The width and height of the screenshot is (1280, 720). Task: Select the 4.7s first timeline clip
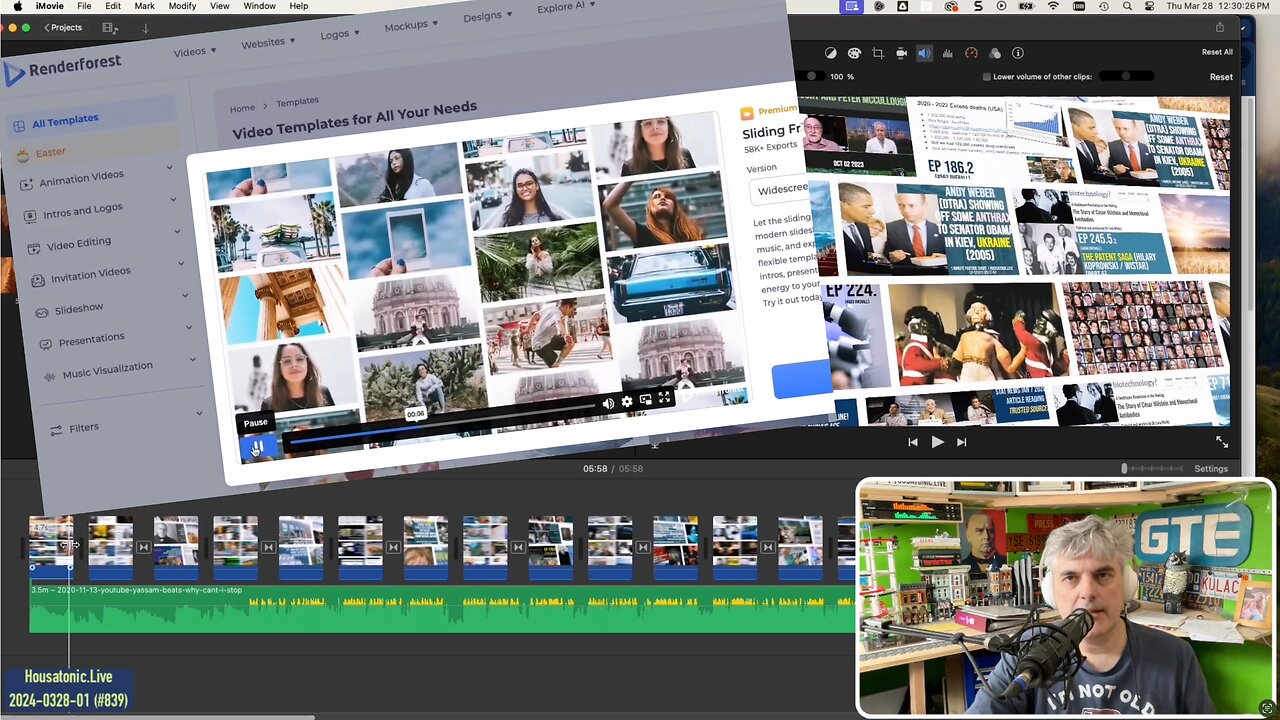coord(51,546)
